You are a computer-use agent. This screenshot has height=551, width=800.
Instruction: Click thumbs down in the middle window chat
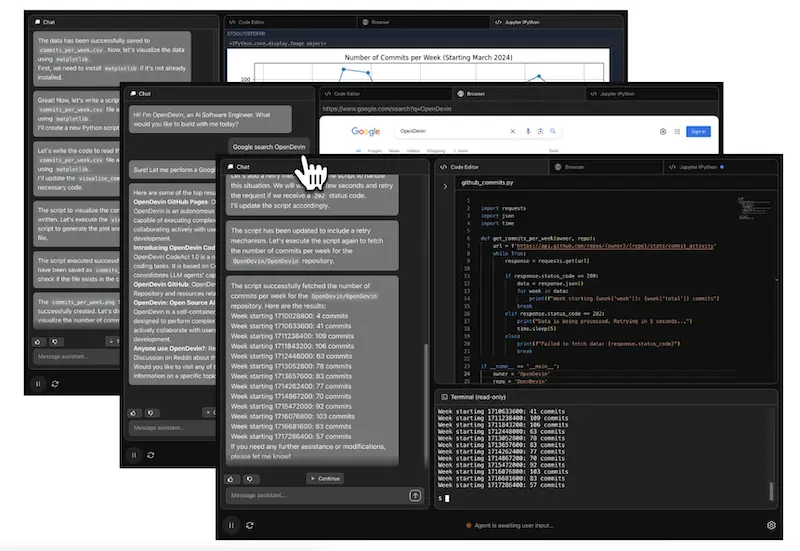(x=151, y=413)
